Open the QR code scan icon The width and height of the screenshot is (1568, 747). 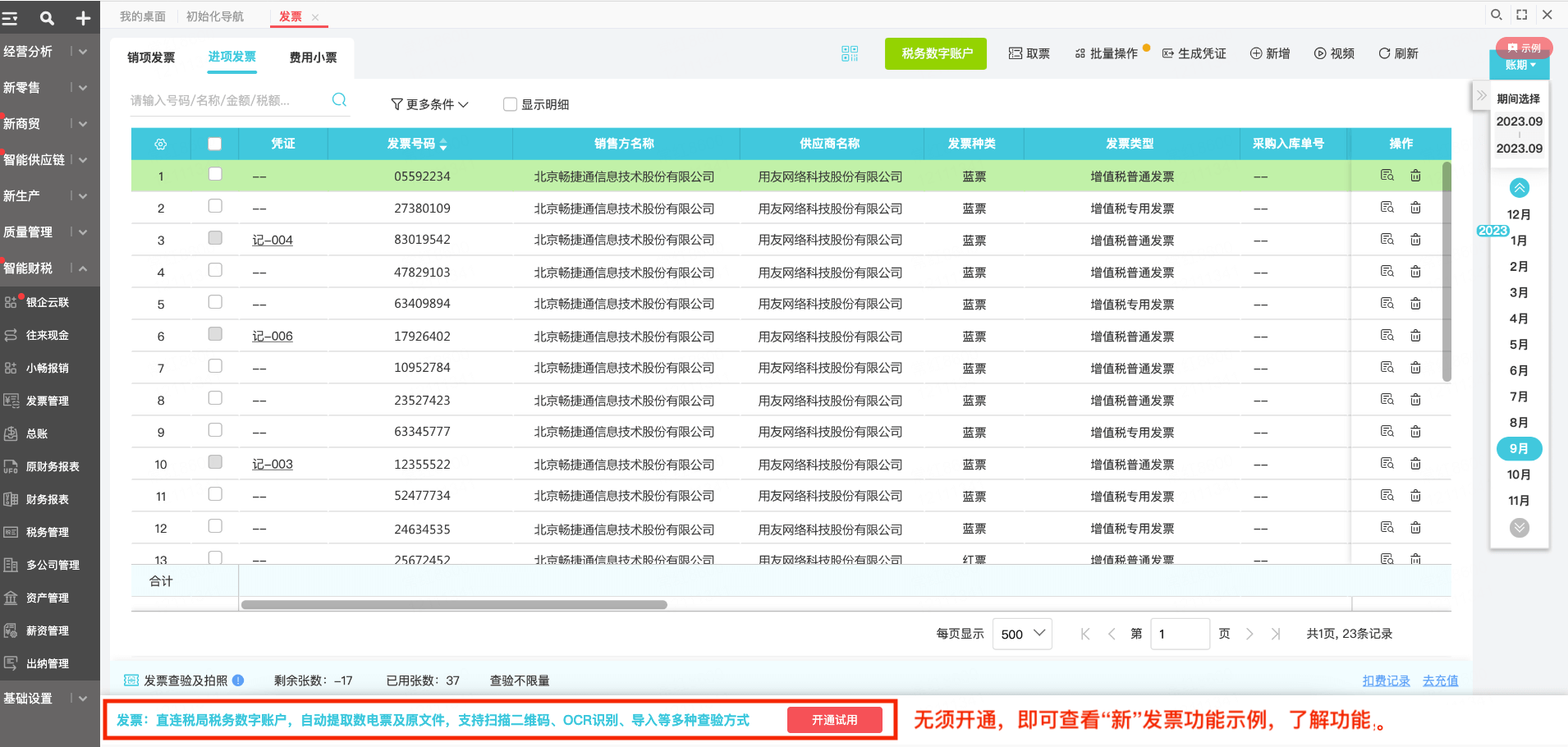coord(850,53)
